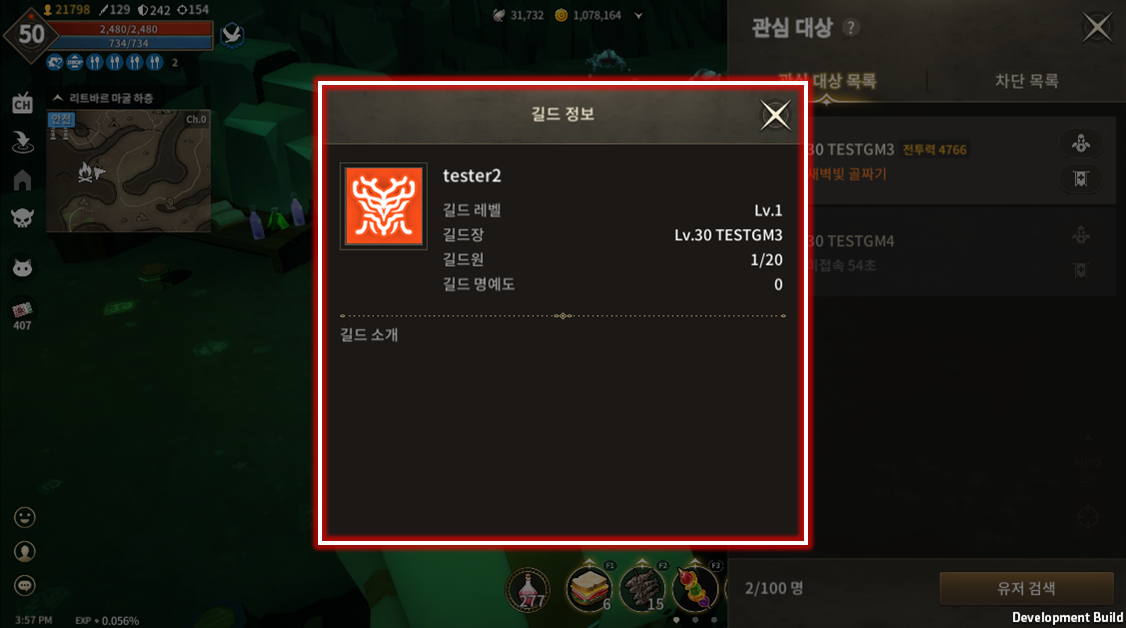The image size is (1126, 628).
Task: Select the cat pet icon in sidebar
Action: 22,268
